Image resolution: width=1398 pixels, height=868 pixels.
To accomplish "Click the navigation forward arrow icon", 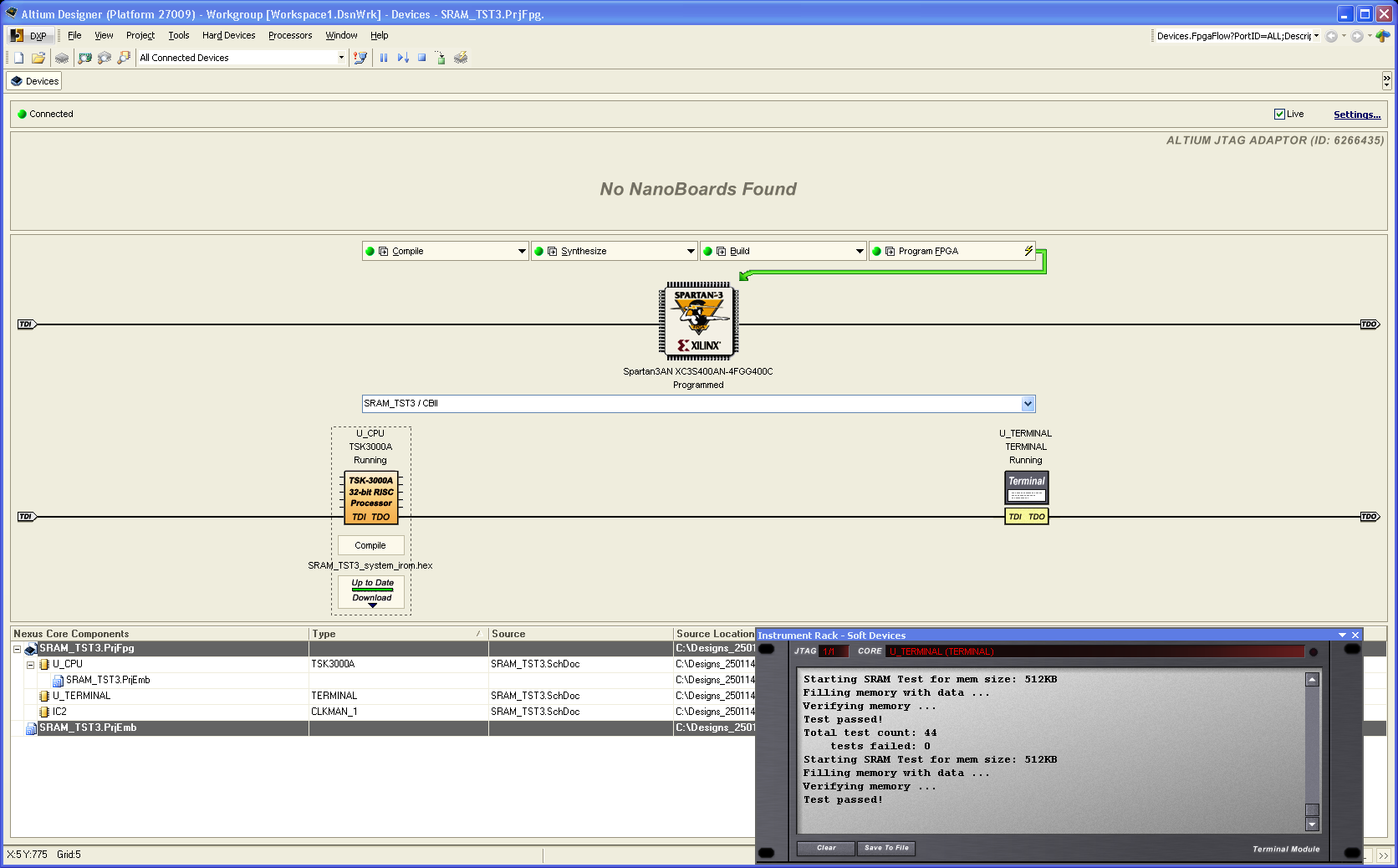I will coord(1357,36).
